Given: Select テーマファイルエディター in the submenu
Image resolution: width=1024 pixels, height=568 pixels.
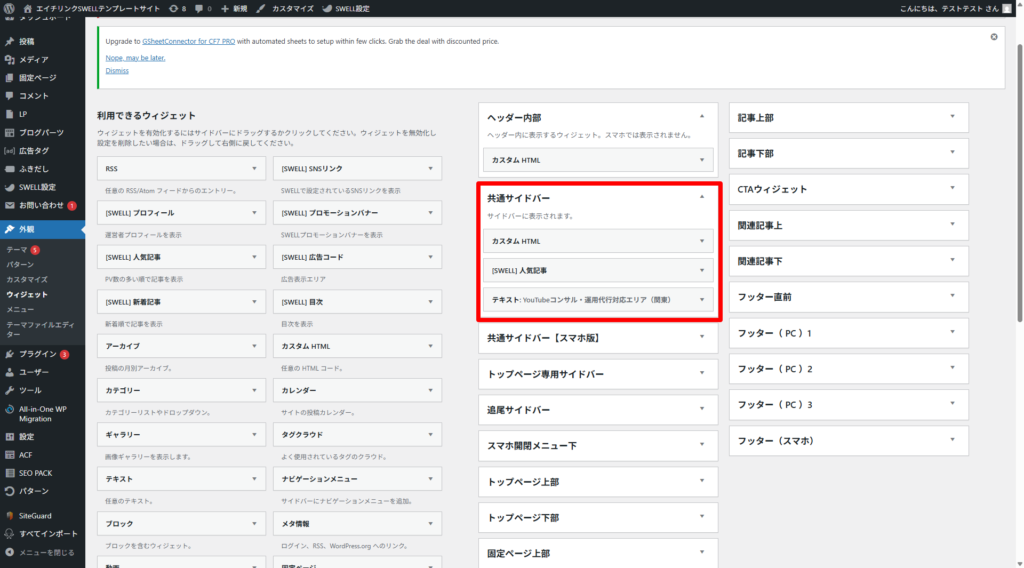Looking at the screenshot, I should pos(40,330).
